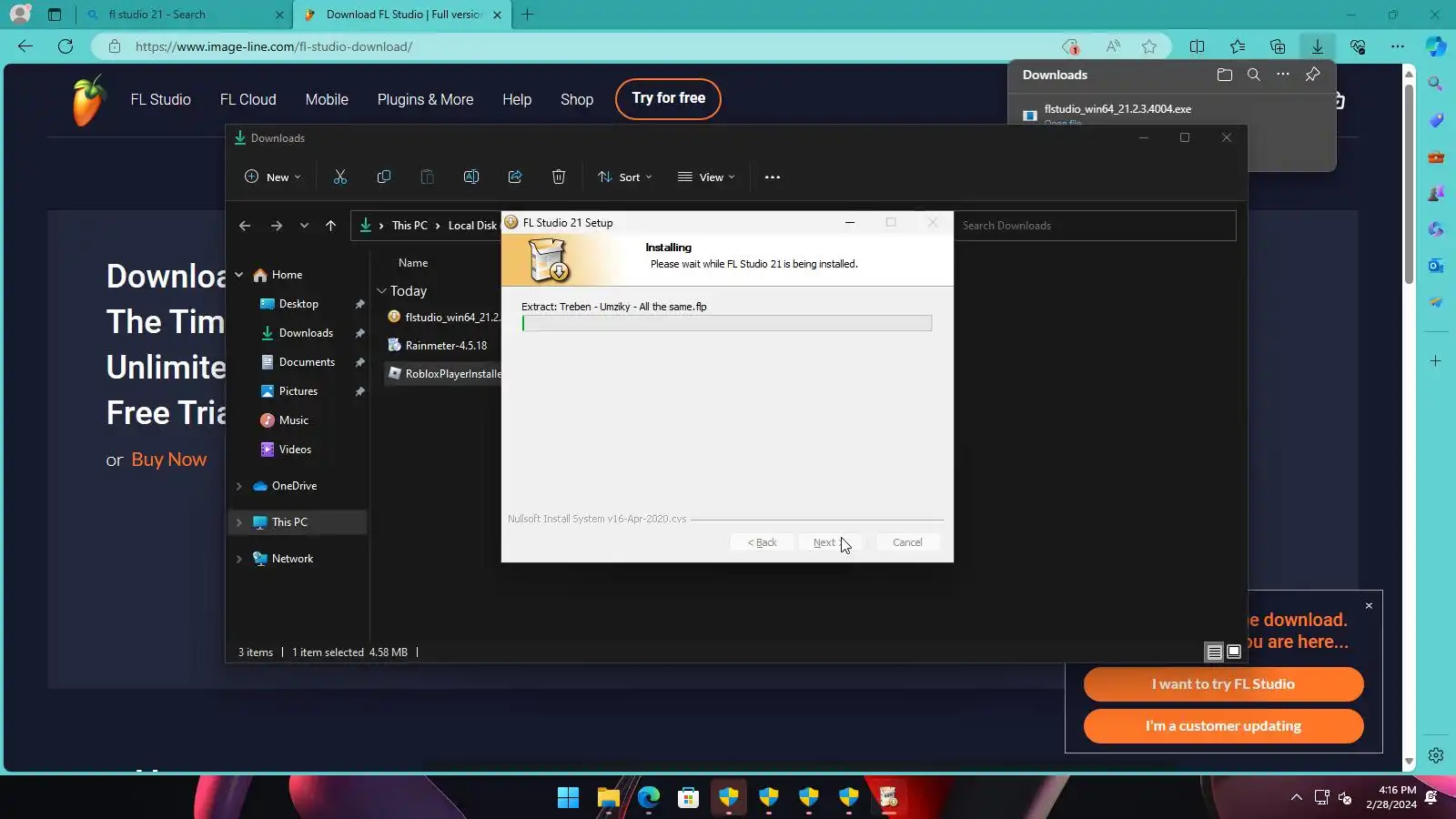1456x819 pixels.
Task: Click 'I want to try FL Studio' button
Action: [x=1223, y=684]
